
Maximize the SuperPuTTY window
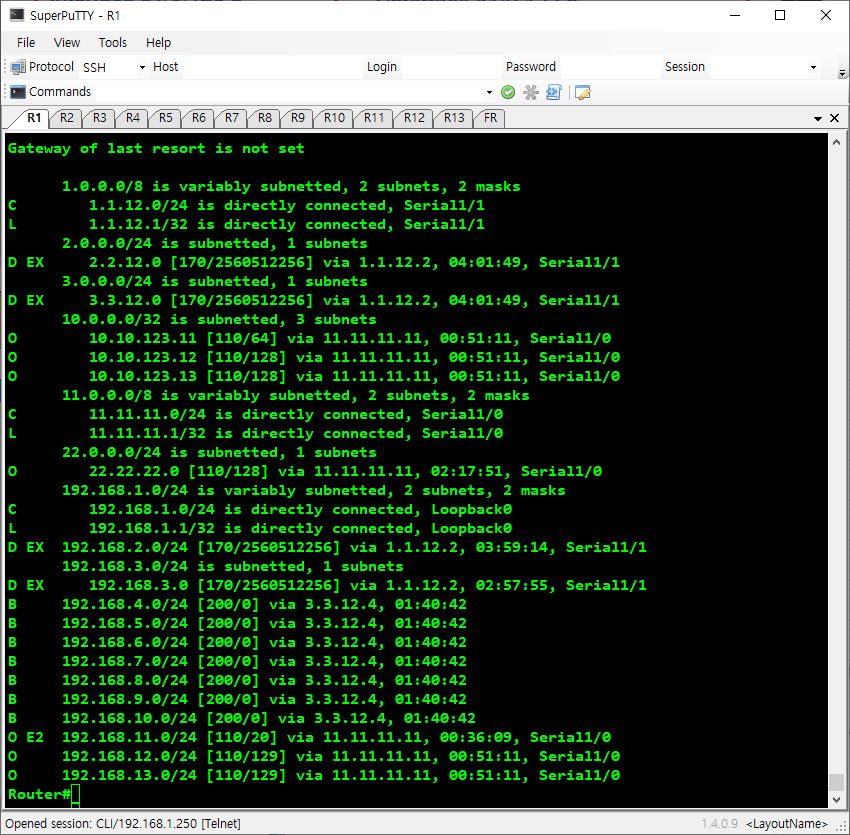tap(780, 15)
